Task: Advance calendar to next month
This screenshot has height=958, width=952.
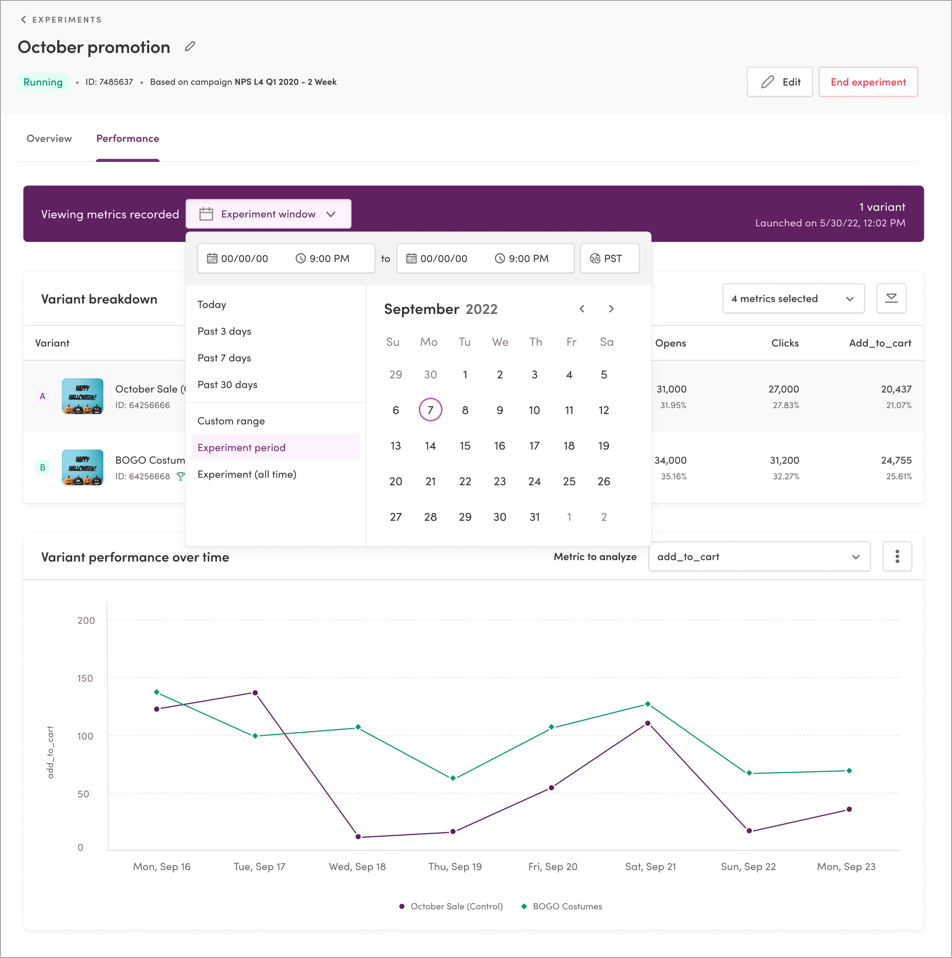Action: tap(611, 309)
